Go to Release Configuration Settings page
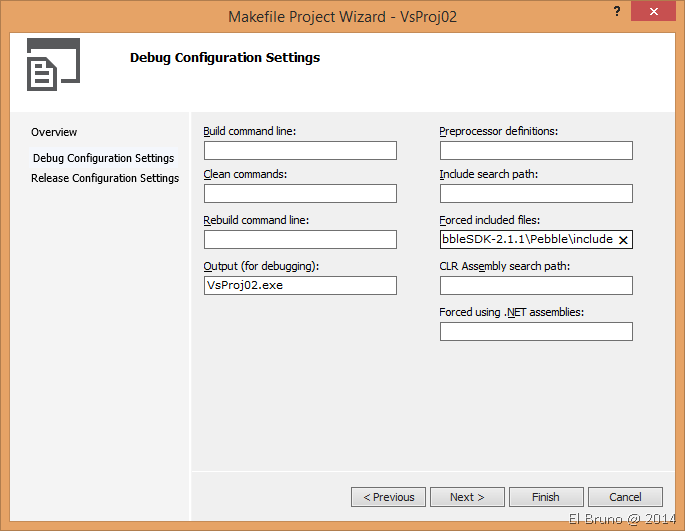This screenshot has height=531, width=685. pos(105,178)
